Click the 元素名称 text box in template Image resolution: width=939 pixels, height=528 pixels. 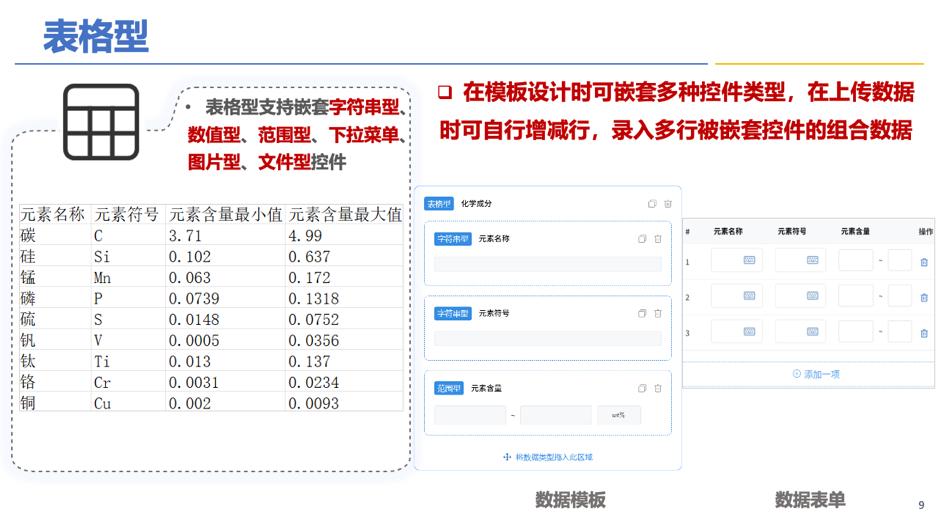tap(547, 265)
